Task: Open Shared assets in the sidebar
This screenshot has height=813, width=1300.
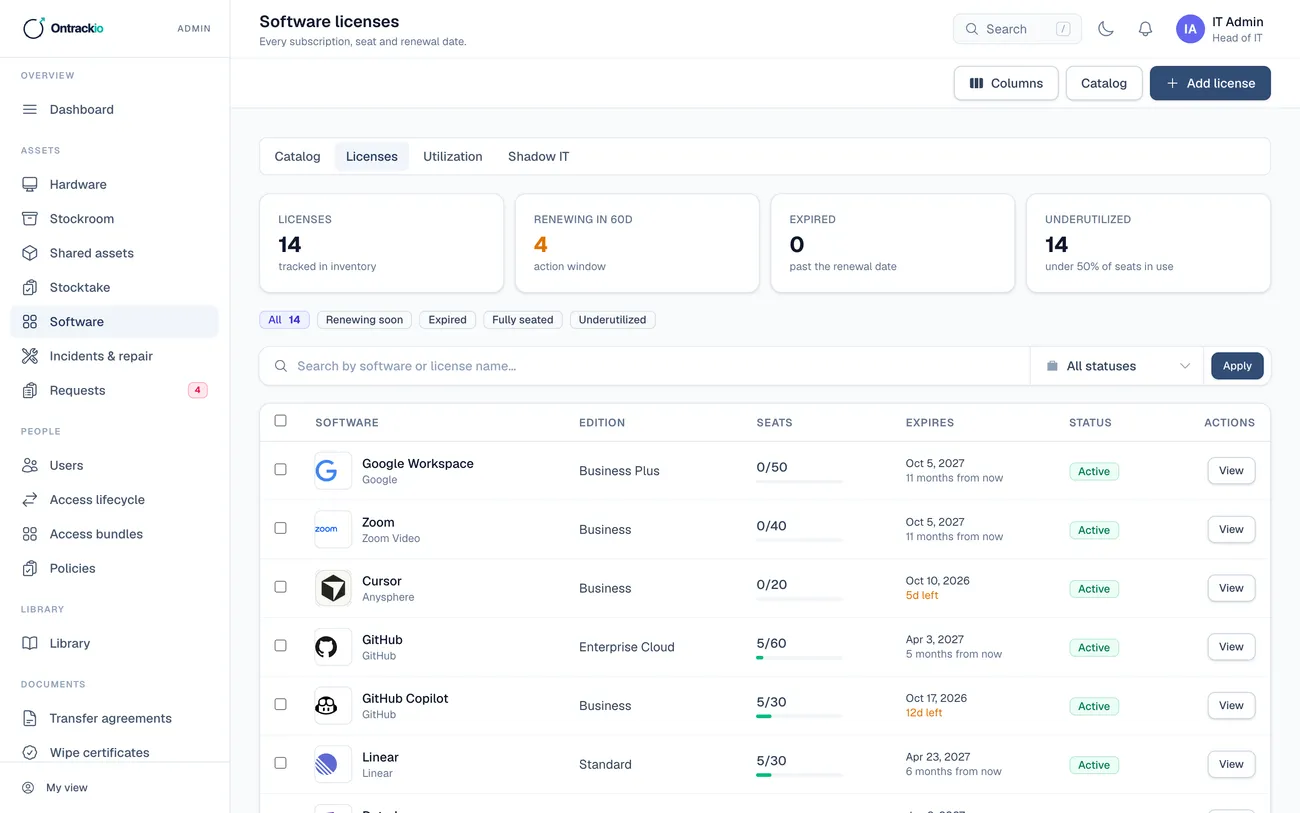Action: 114,253
